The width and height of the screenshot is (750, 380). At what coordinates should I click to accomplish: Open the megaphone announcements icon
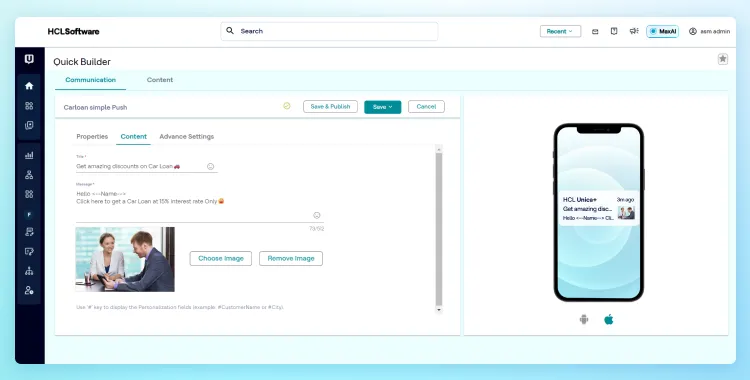coord(634,31)
